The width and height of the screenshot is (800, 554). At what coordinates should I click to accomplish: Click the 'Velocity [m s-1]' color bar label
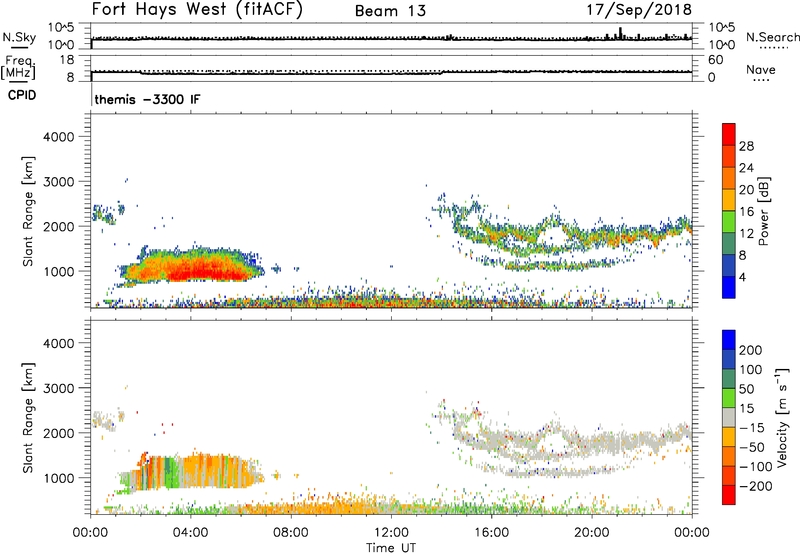[x=782, y=417]
